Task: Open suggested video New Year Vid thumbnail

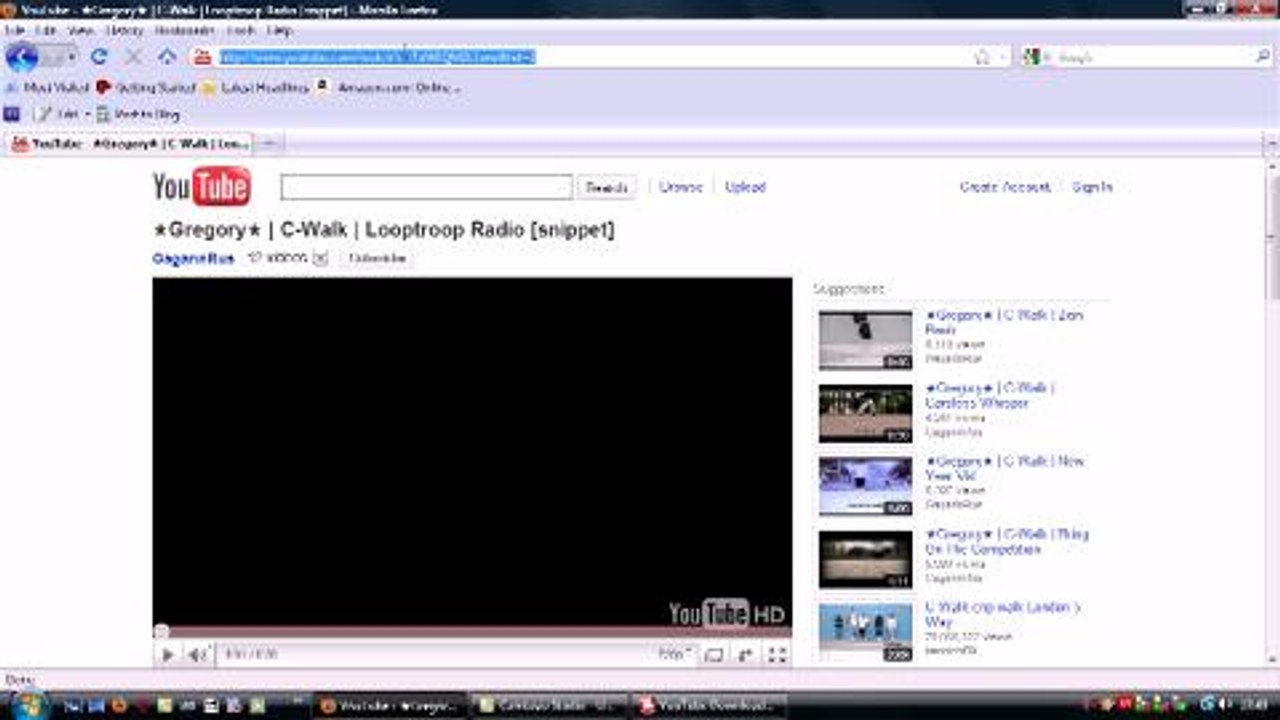Action: (866, 486)
